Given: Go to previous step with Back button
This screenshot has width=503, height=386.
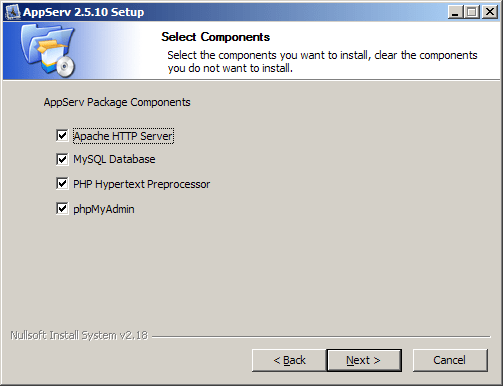Looking at the screenshot, I should tap(289, 360).
